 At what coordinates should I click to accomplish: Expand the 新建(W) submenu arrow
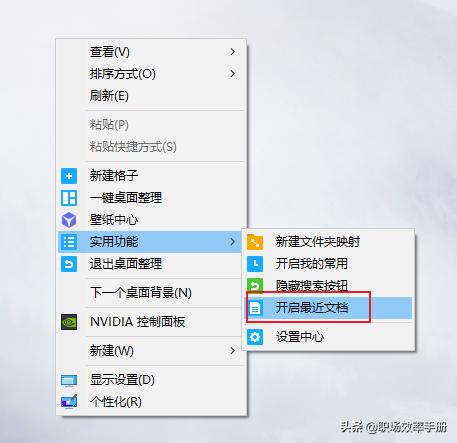point(233,351)
